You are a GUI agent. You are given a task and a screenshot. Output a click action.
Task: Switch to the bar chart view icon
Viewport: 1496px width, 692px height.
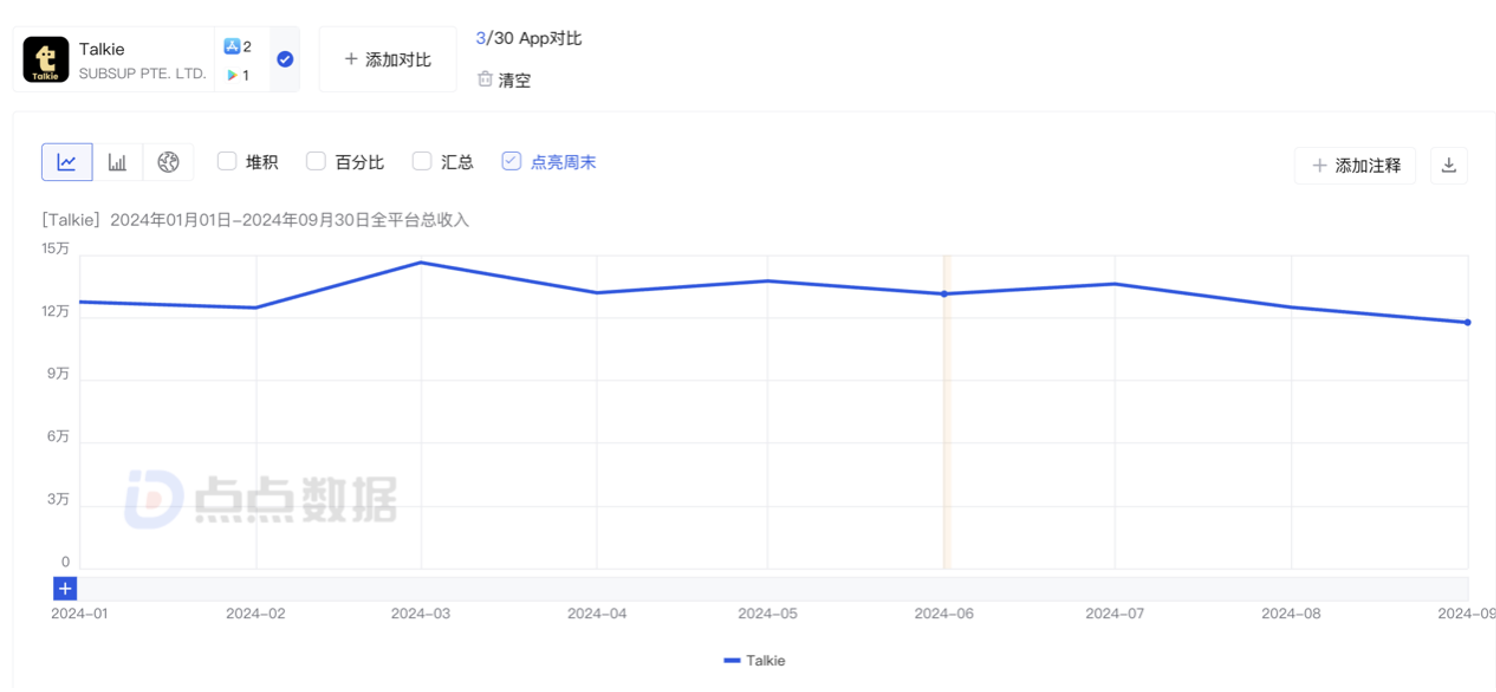click(118, 162)
